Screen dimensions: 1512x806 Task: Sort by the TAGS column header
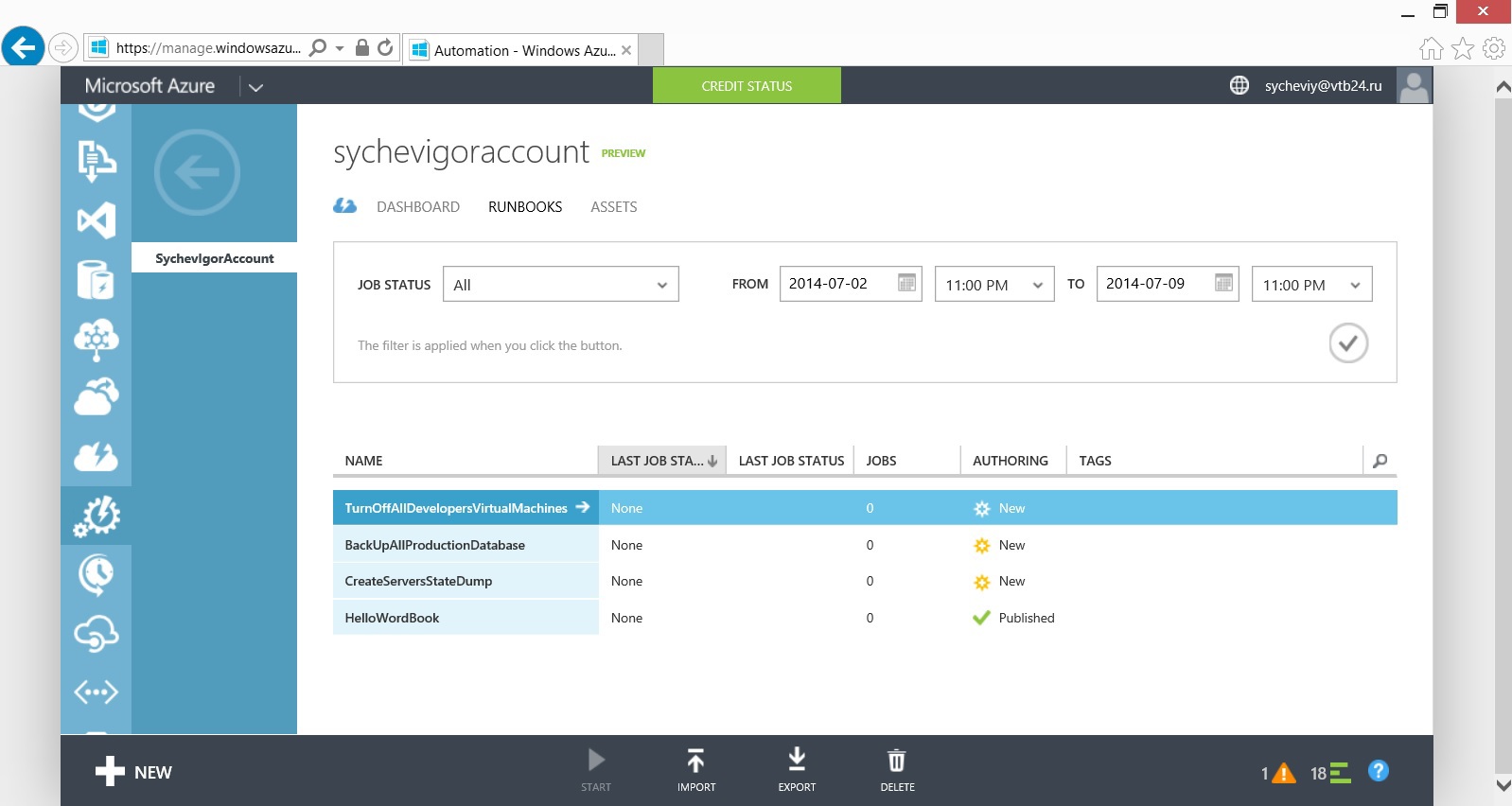(1095, 461)
